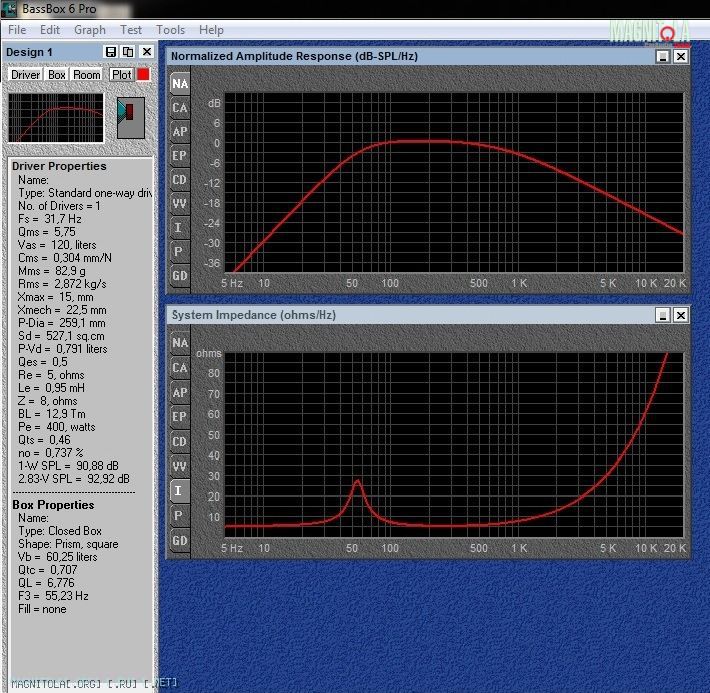Select the Shape: Prism, square line
Image resolution: width=710 pixels, height=693 pixels.
pyautogui.click(x=68, y=544)
